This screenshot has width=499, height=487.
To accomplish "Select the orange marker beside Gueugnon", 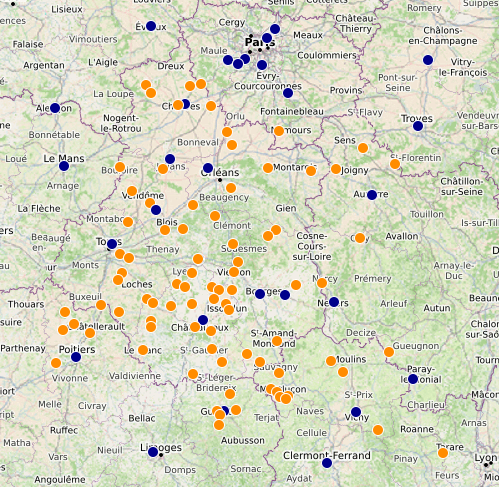I will click(x=389, y=352).
